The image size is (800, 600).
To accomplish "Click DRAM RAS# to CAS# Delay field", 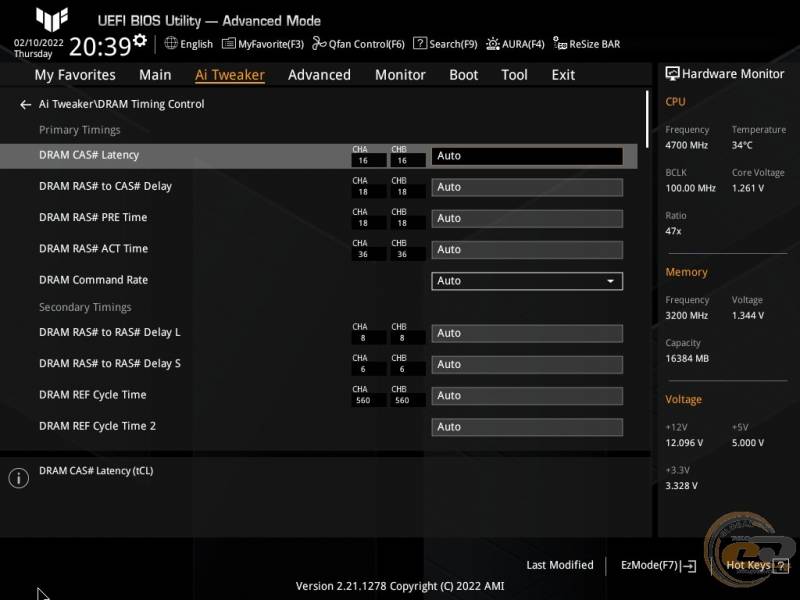I will [x=527, y=187].
